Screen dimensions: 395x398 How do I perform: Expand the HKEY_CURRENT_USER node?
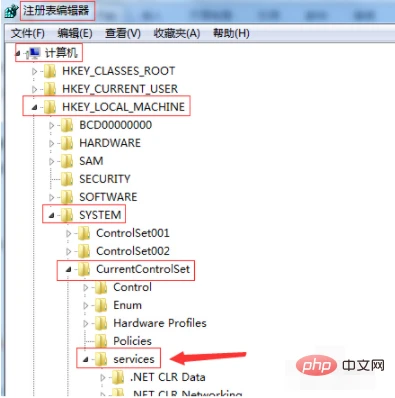[x=34, y=89]
